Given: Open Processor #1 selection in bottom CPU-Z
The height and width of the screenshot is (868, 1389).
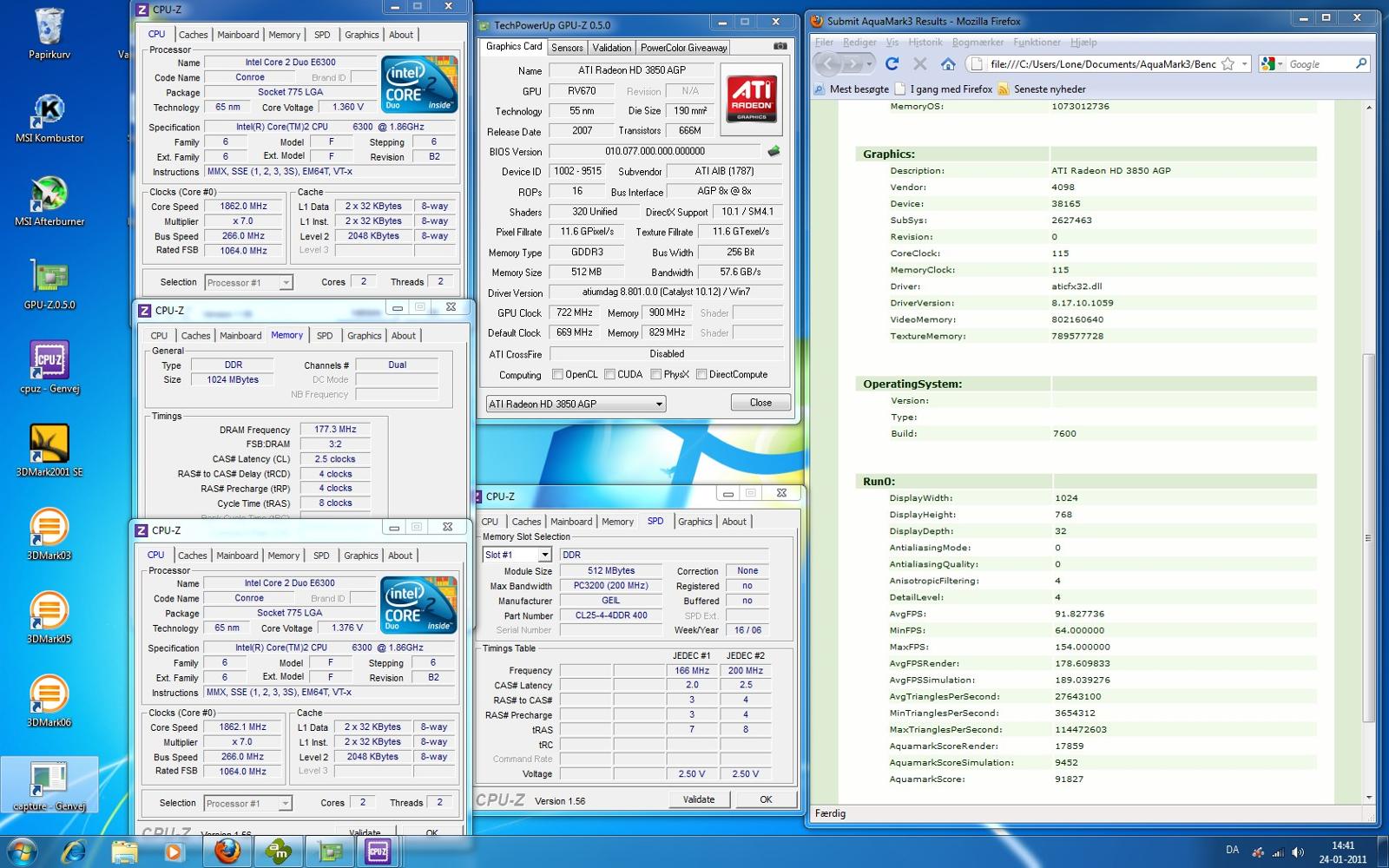Looking at the screenshot, I should pyautogui.click(x=248, y=803).
